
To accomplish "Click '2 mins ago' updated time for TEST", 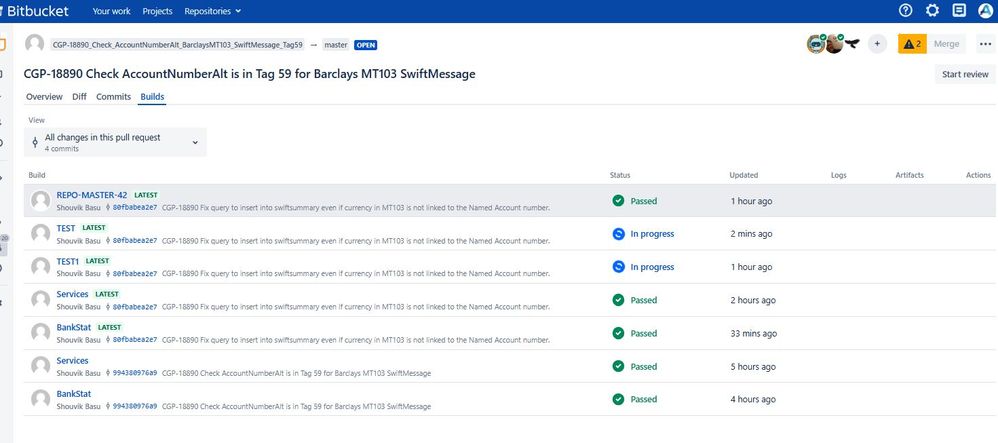I will coord(751,234).
